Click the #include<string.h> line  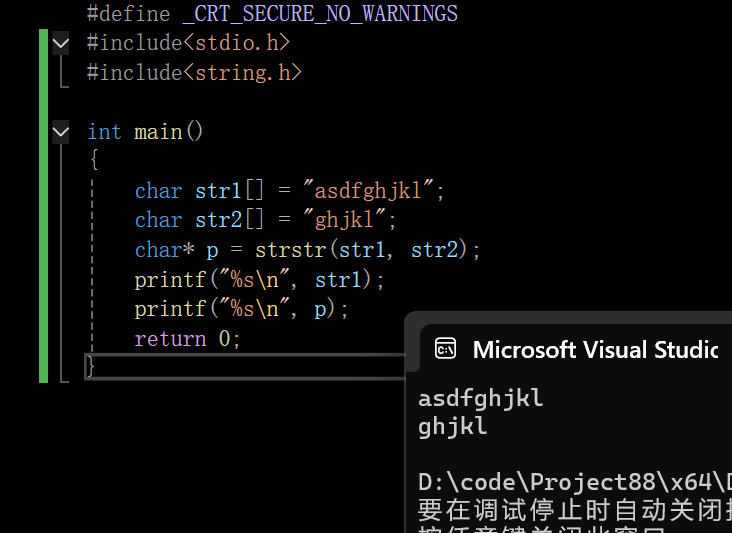click(x=194, y=73)
